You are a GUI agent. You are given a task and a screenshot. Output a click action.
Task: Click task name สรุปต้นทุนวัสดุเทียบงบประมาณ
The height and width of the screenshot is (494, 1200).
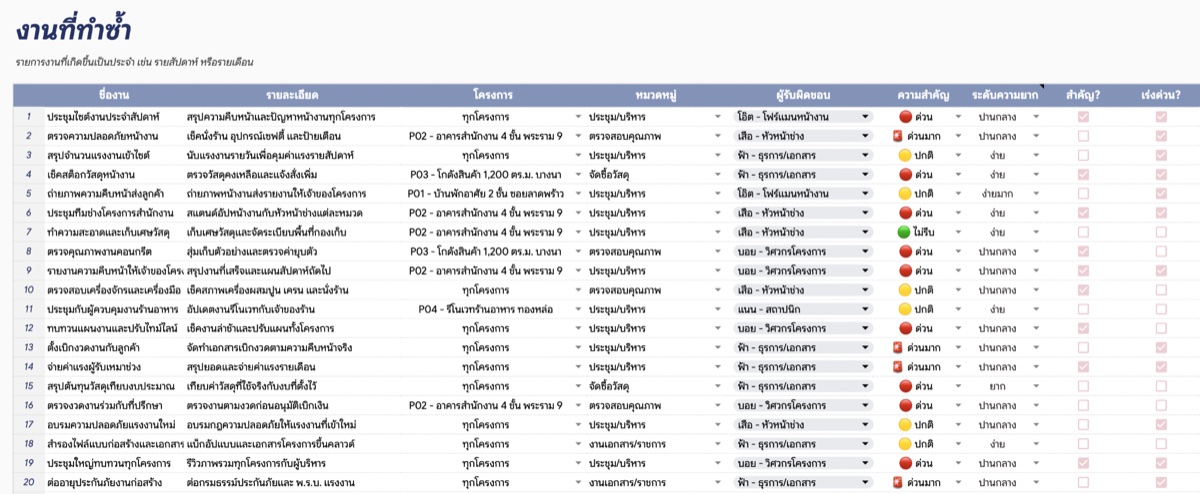[x=109, y=386]
